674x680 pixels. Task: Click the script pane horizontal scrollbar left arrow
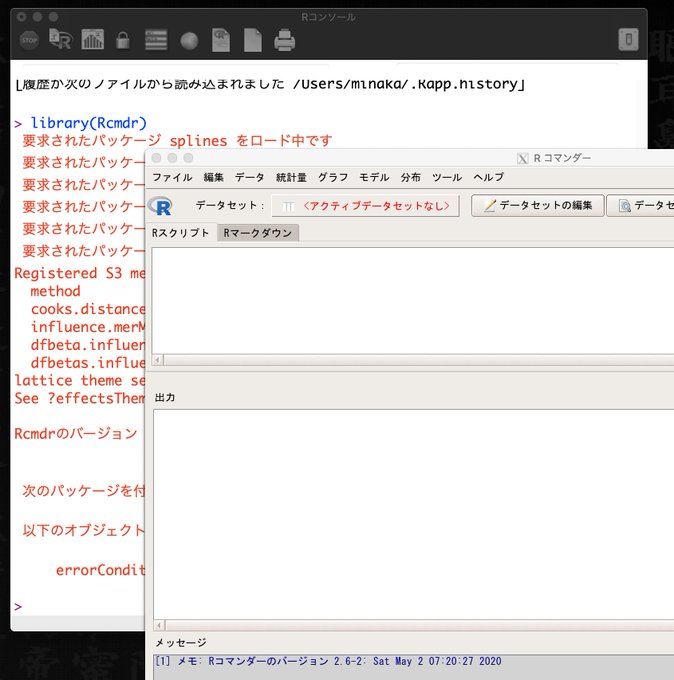point(158,360)
